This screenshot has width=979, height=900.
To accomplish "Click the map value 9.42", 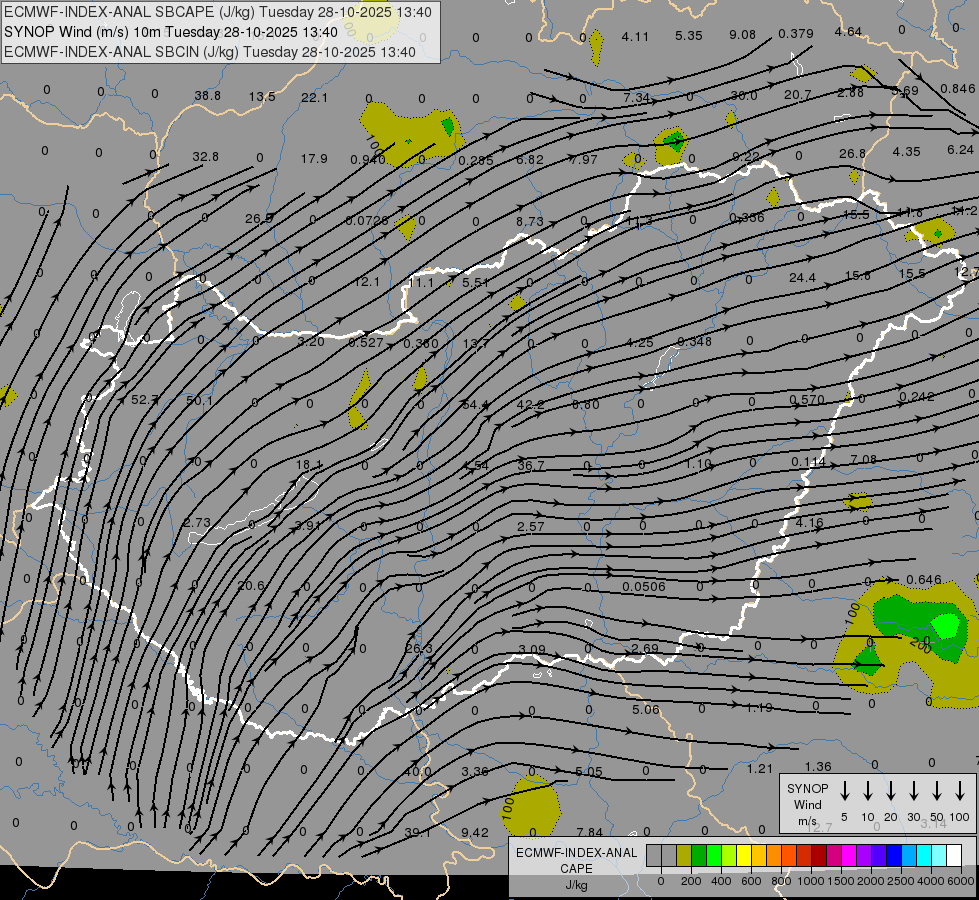I will 475,832.
